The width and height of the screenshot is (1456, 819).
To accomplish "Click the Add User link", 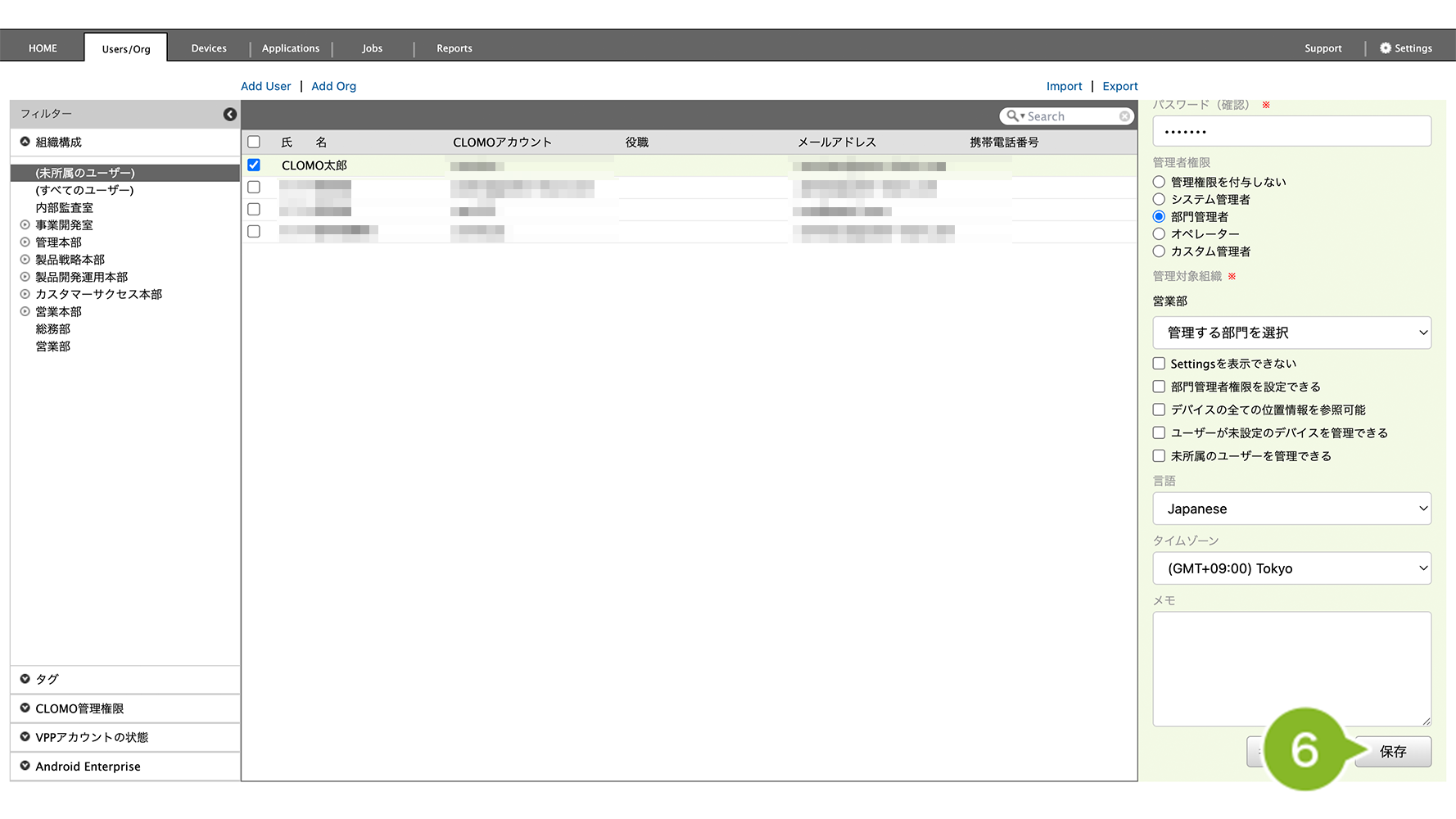I will 265,86.
